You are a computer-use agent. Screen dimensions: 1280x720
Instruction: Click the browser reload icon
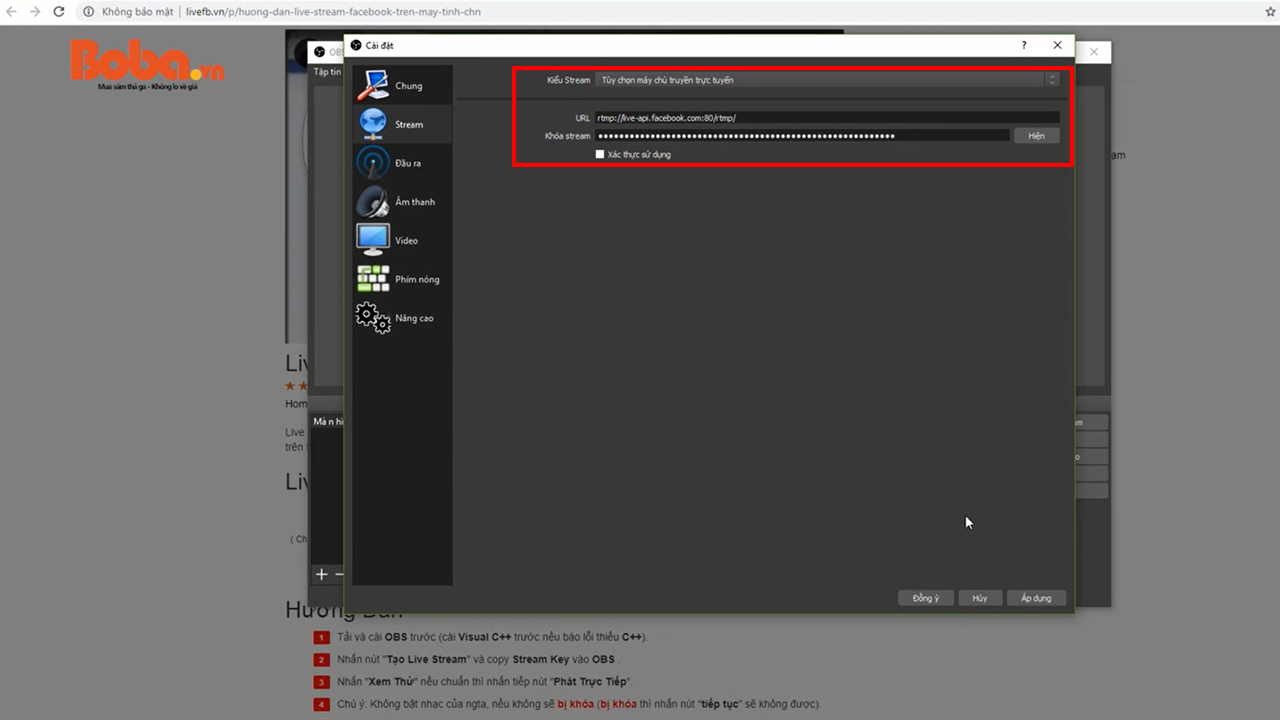pyautogui.click(x=59, y=12)
